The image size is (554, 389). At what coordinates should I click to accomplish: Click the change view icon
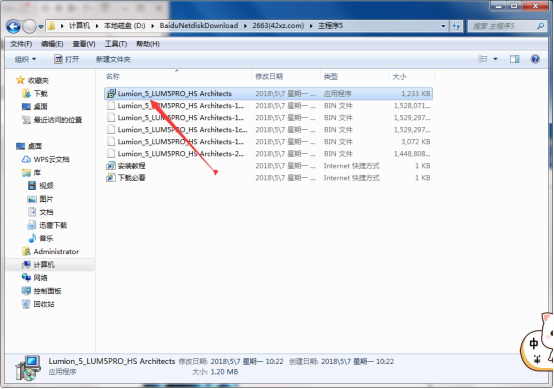pyautogui.click(x=483, y=59)
